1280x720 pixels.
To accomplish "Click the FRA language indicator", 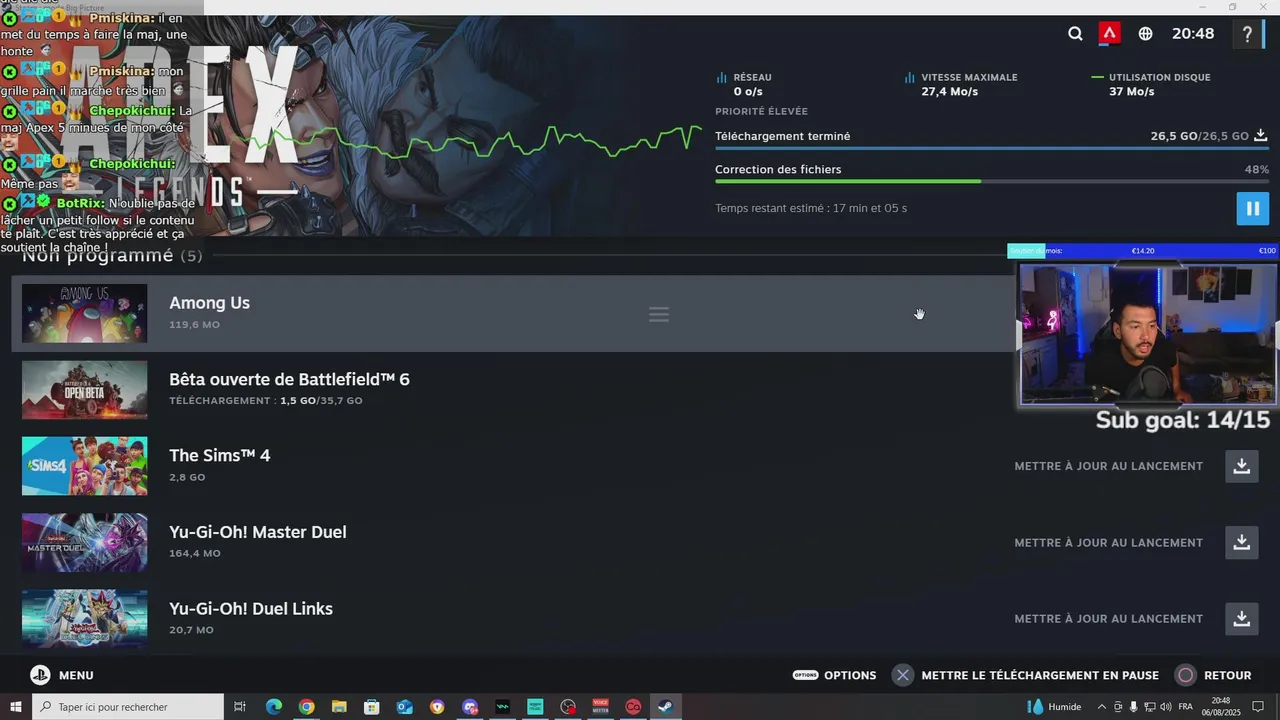I will [1185, 707].
